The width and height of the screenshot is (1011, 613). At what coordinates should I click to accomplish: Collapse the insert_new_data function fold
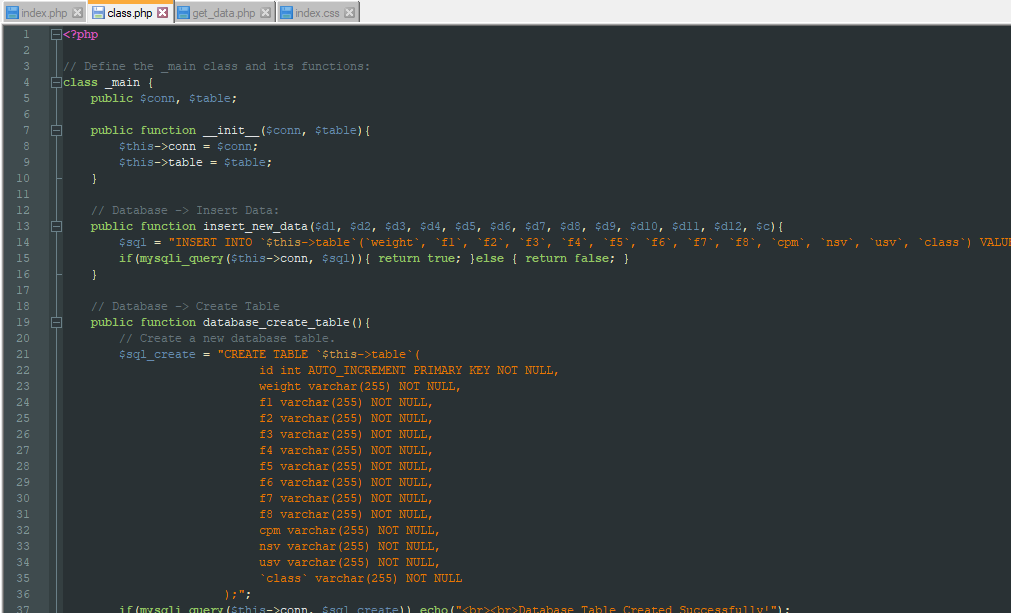point(56,226)
